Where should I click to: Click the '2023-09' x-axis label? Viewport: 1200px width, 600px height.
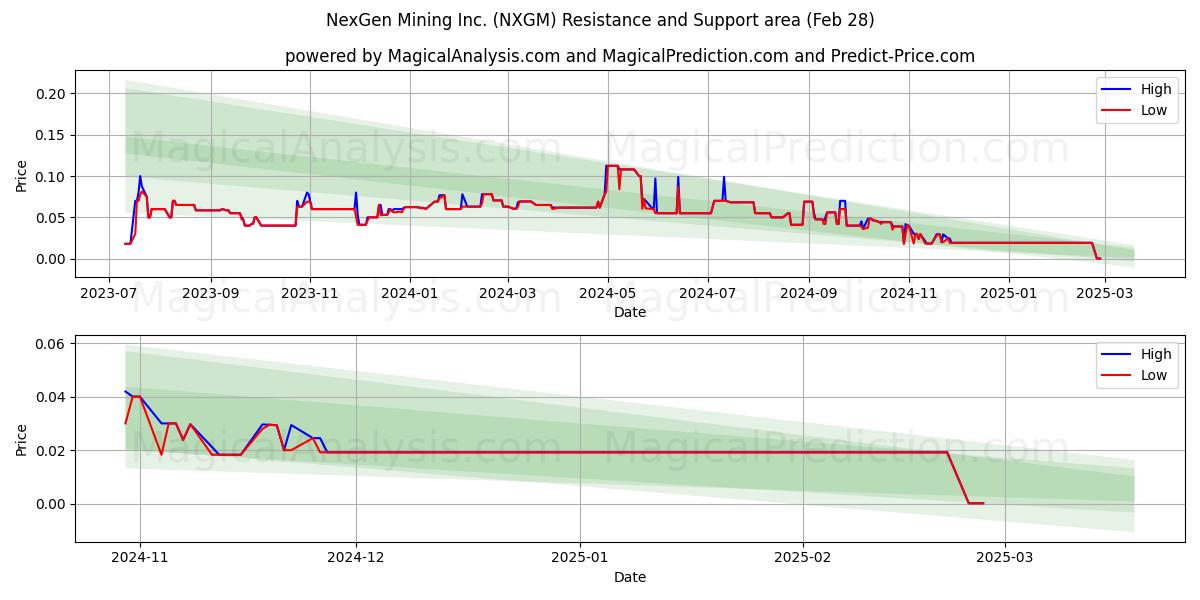point(211,294)
